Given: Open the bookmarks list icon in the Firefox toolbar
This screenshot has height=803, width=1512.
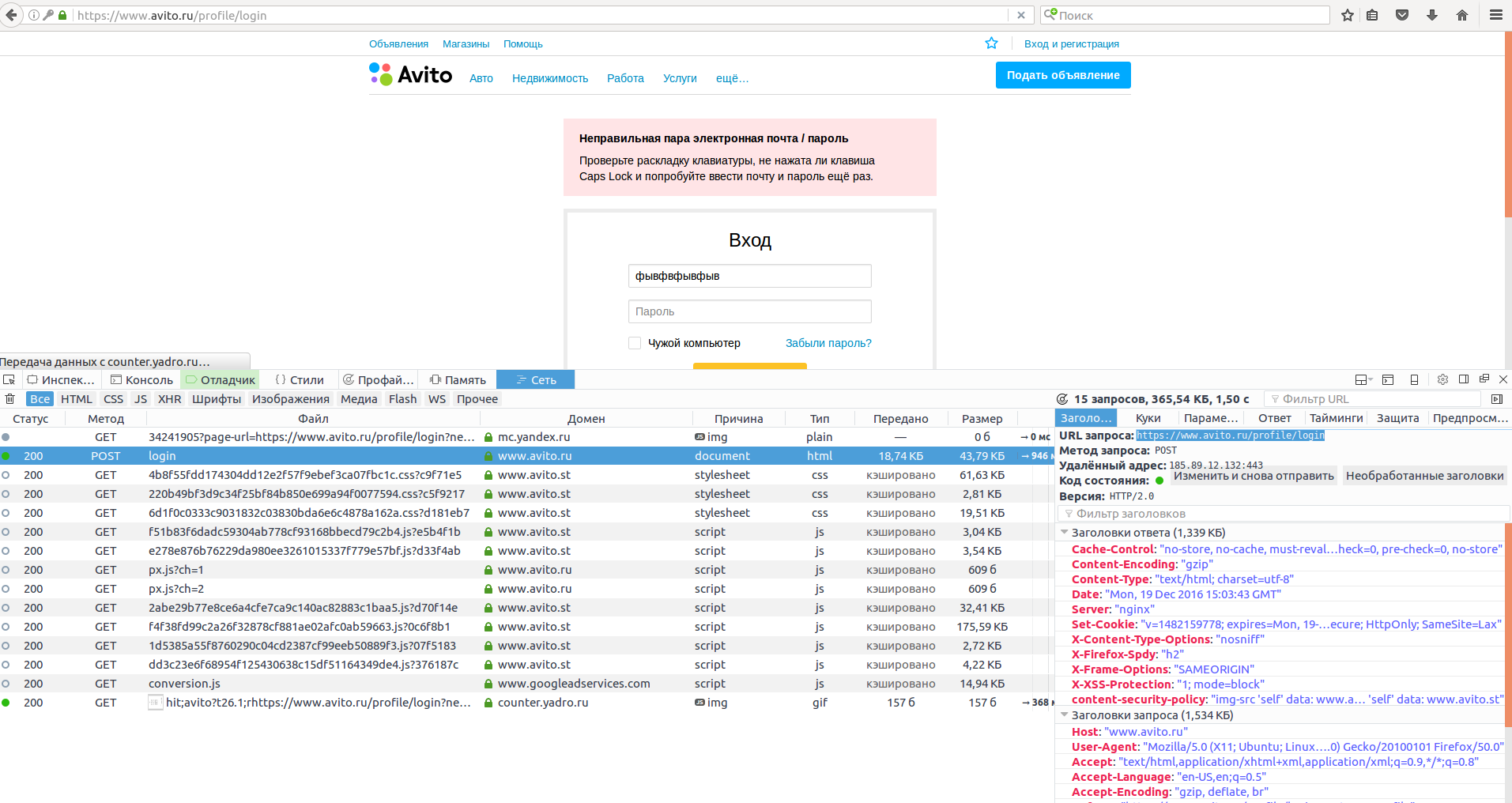Looking at the screenshot, I should coord(1373,15).
